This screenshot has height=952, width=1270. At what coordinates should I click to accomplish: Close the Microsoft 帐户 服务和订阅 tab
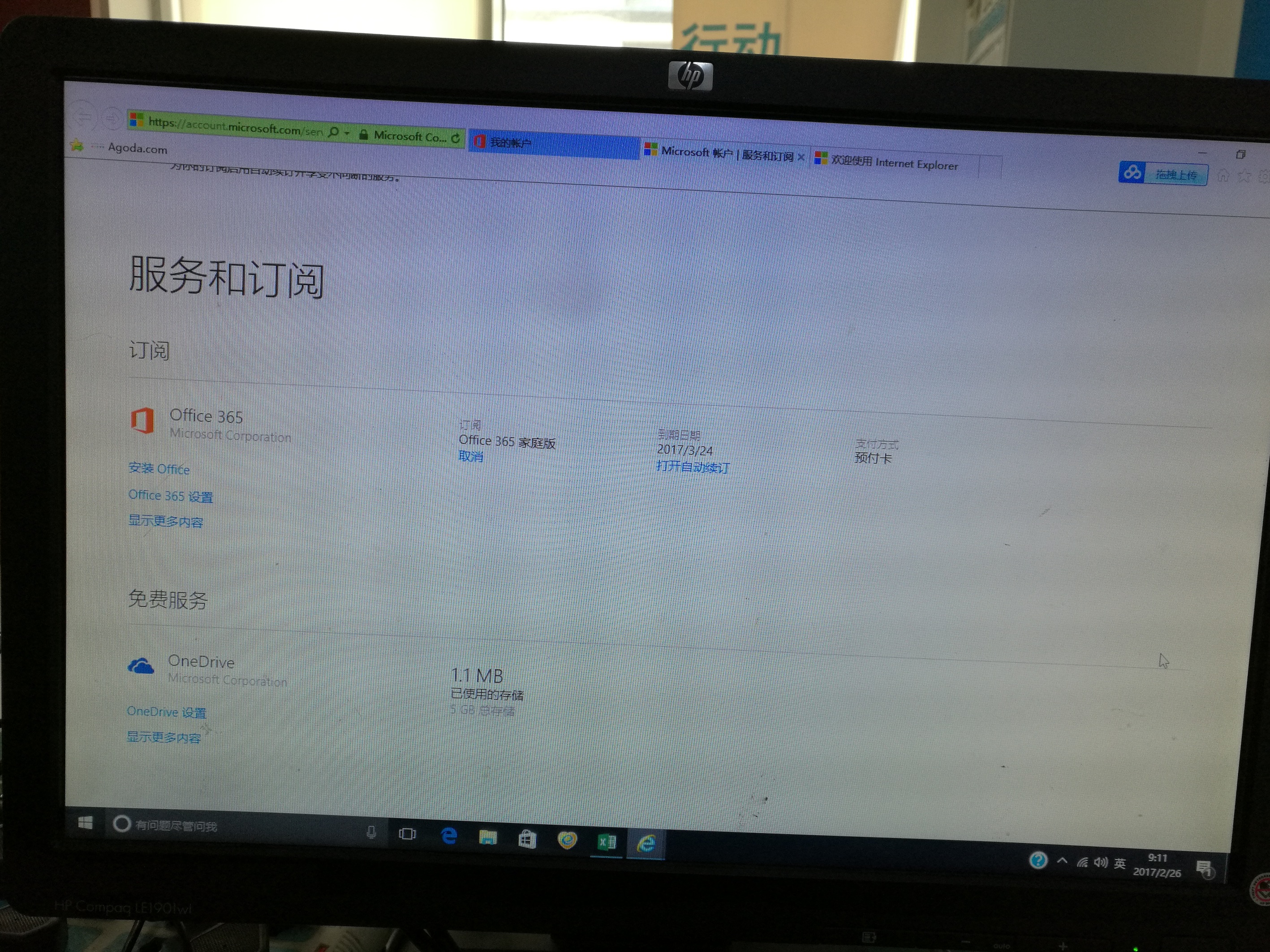[801, 157]
